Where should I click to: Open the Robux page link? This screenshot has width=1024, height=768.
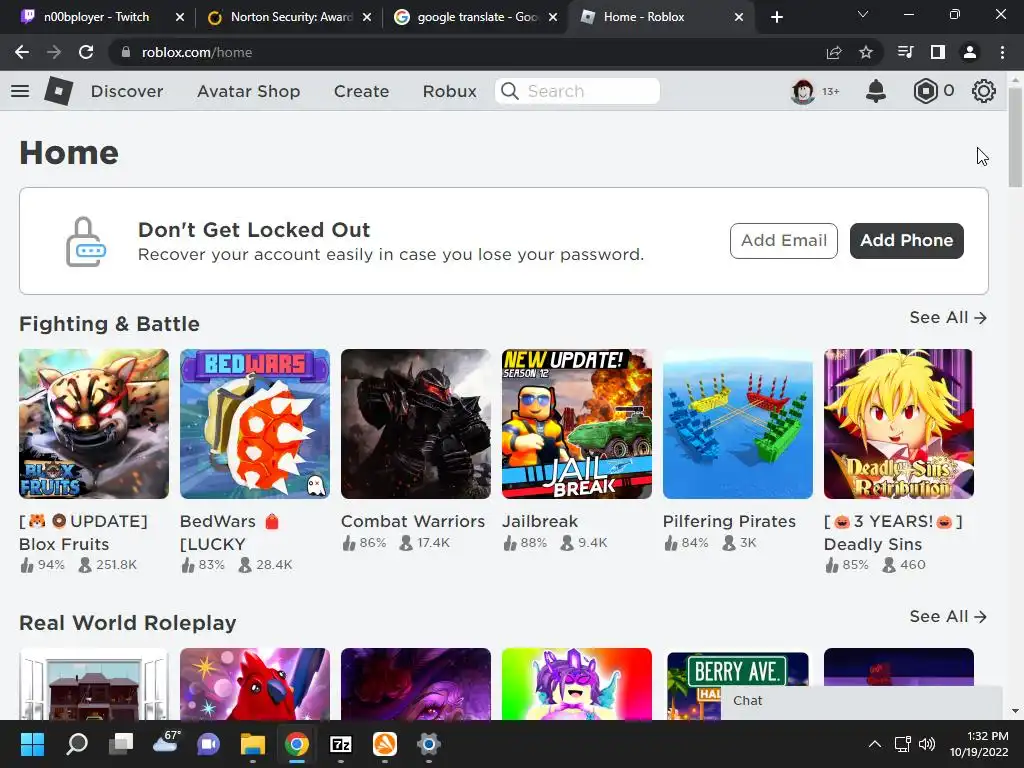tap(449, 91)
